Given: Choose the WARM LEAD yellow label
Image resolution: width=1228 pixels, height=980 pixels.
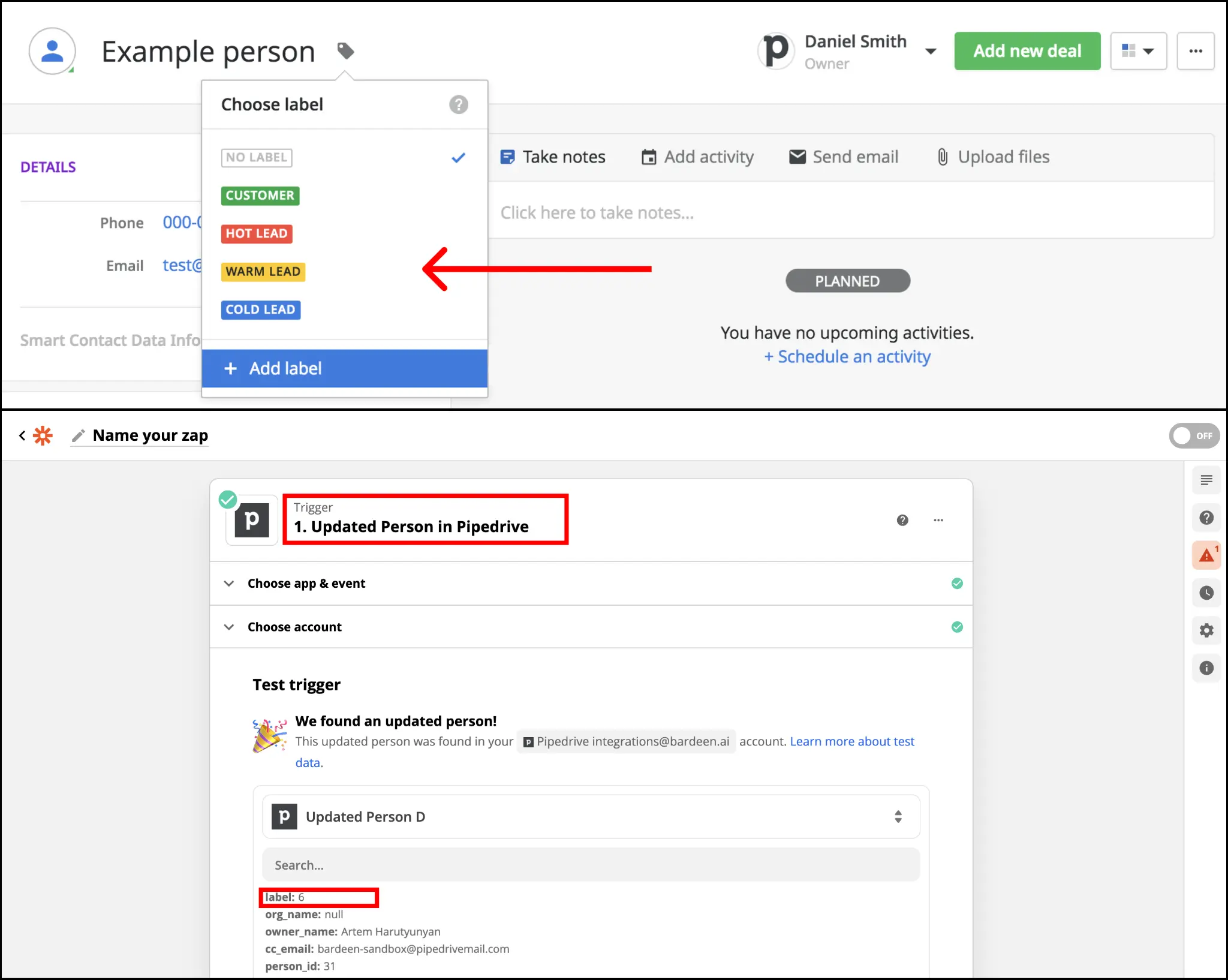Looking at the screenshot, I should click(x=263, y=272).
